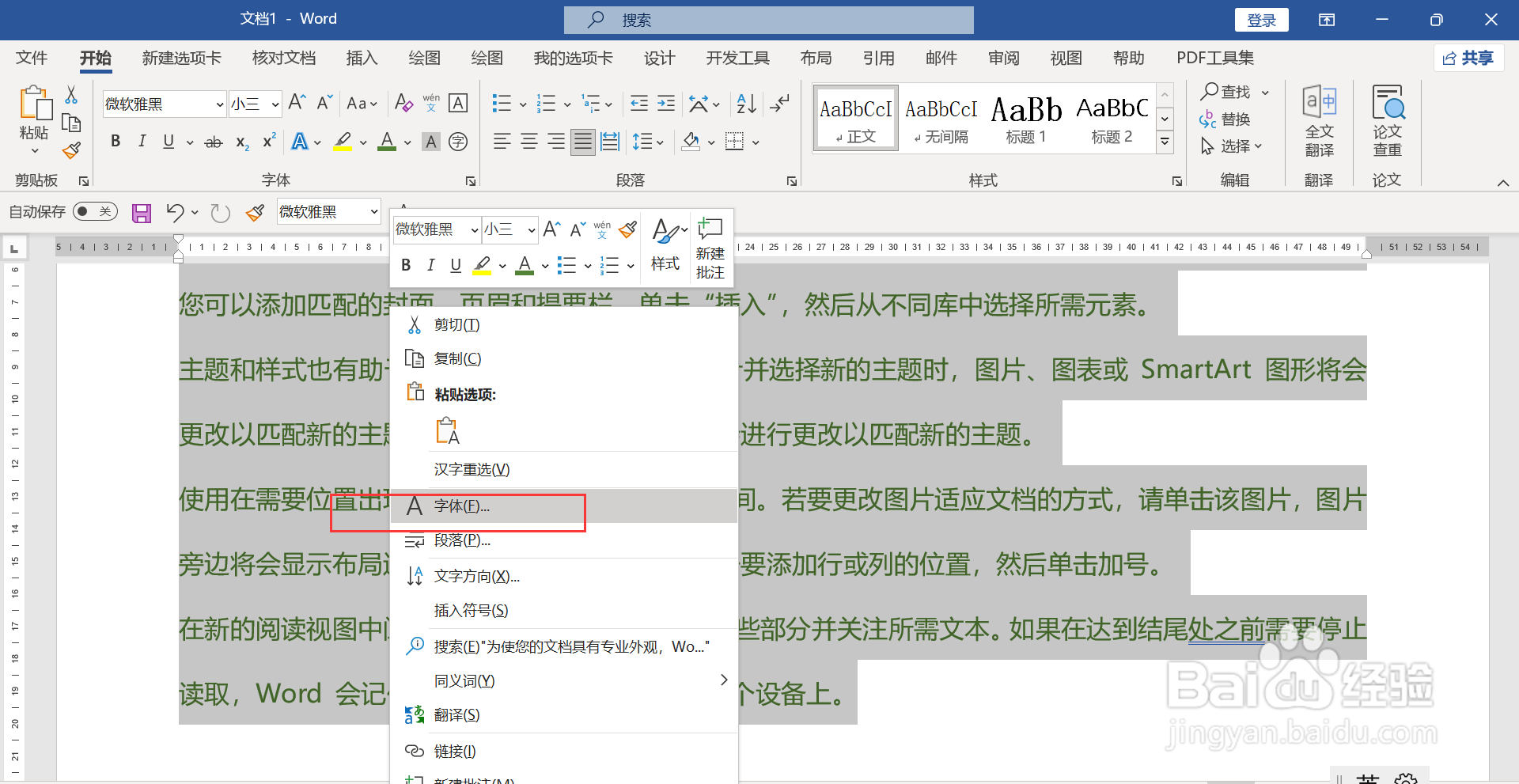Open the 文件 tab

click(32, 58)
